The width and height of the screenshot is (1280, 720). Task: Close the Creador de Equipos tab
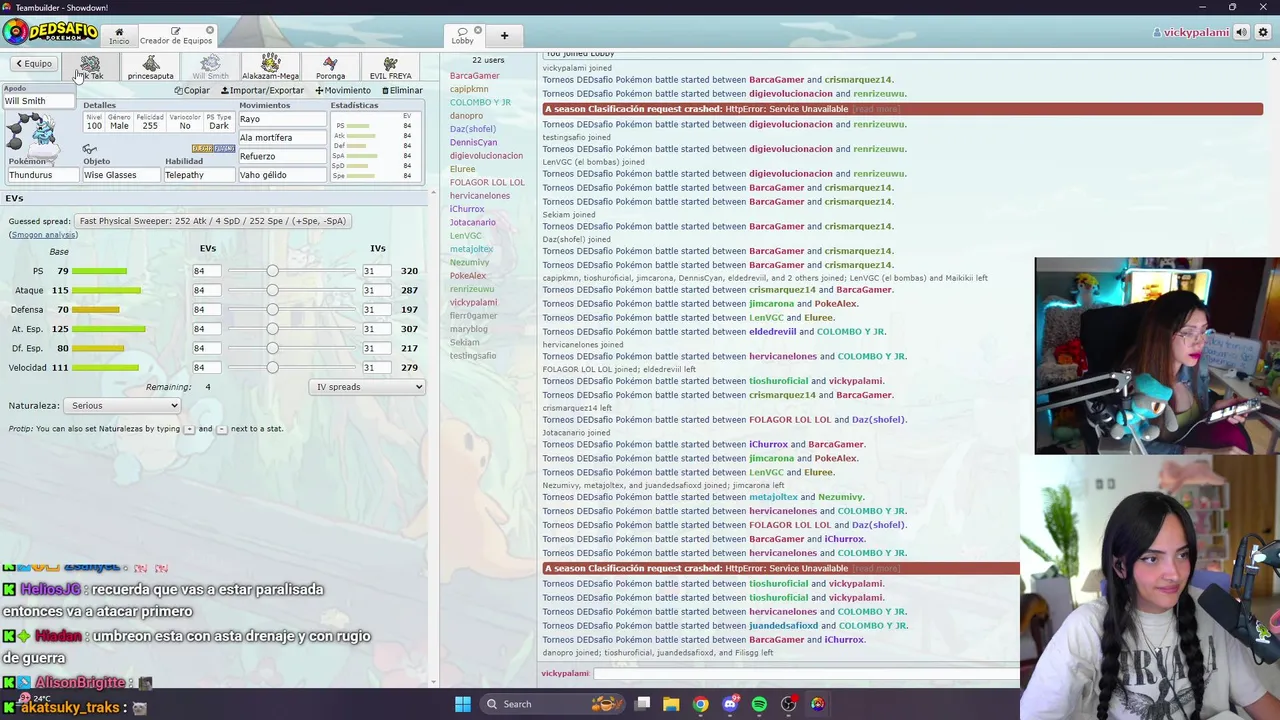coord(209,30)
